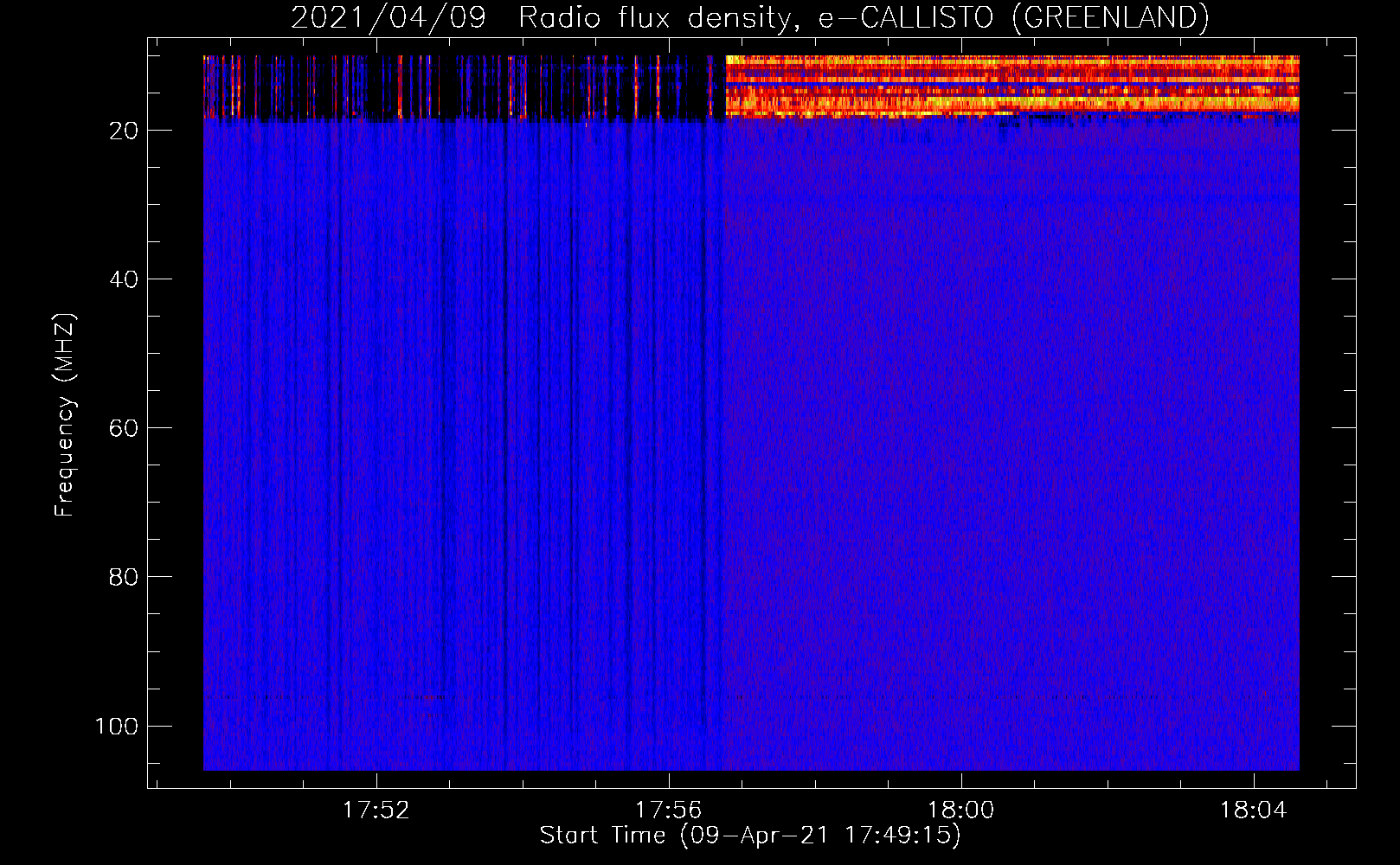Click the 'Frequency (MHZ)' axis label

coord(65,415)
